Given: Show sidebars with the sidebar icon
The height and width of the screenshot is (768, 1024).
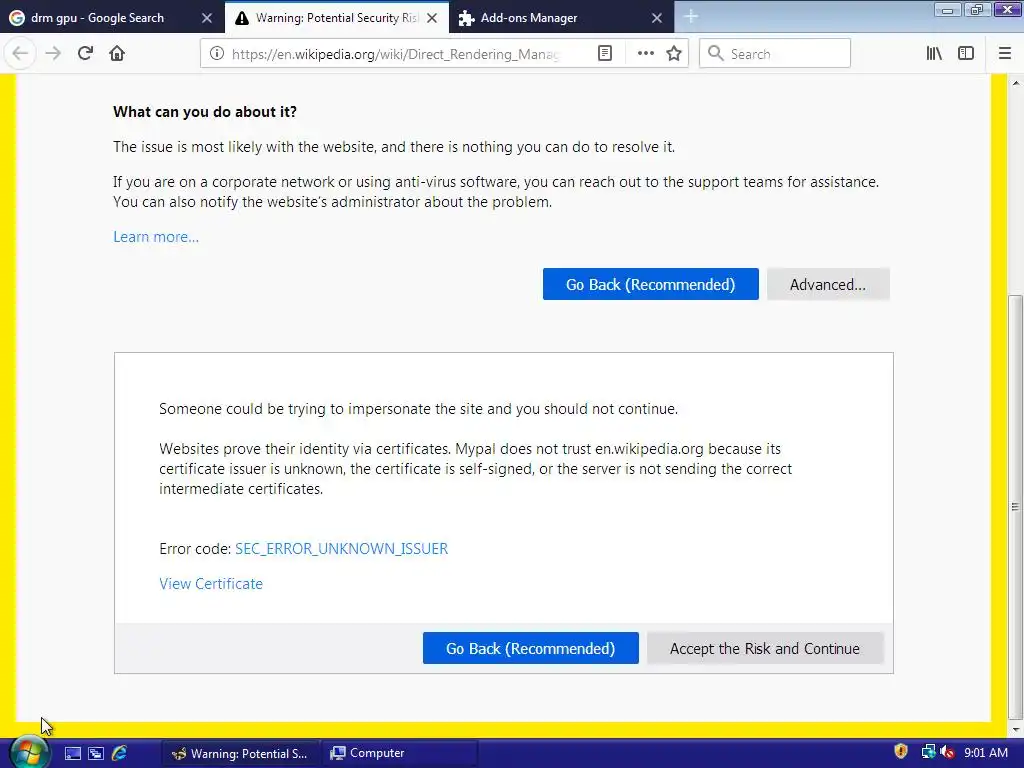Looking at the screenshot, I should tap(966, 54).
